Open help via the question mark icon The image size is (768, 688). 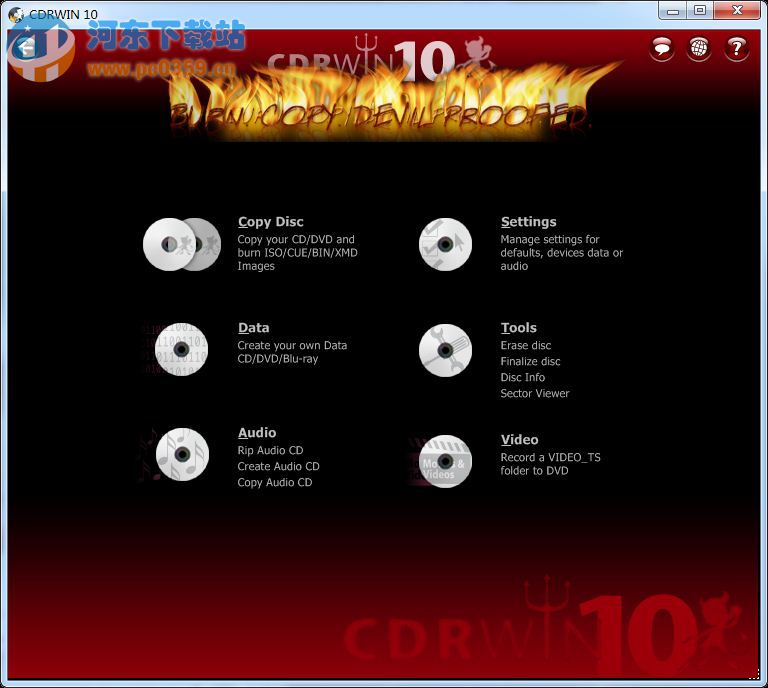736,48
